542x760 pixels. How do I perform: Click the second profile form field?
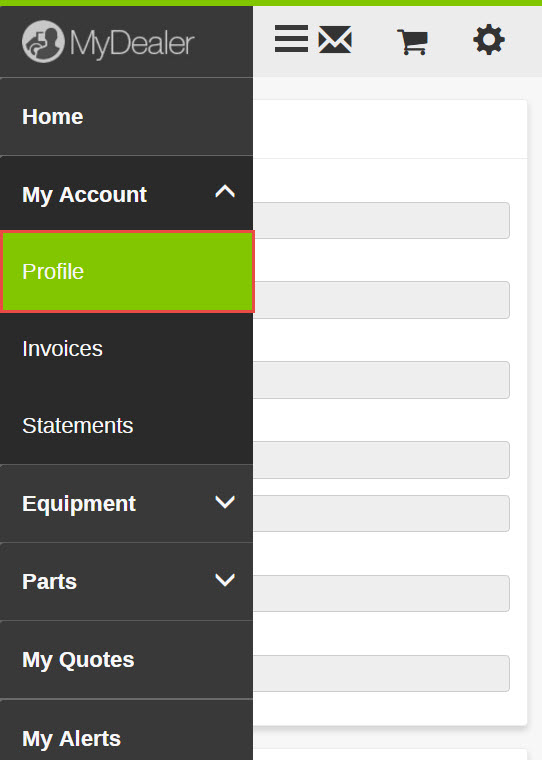pos(381,300)
